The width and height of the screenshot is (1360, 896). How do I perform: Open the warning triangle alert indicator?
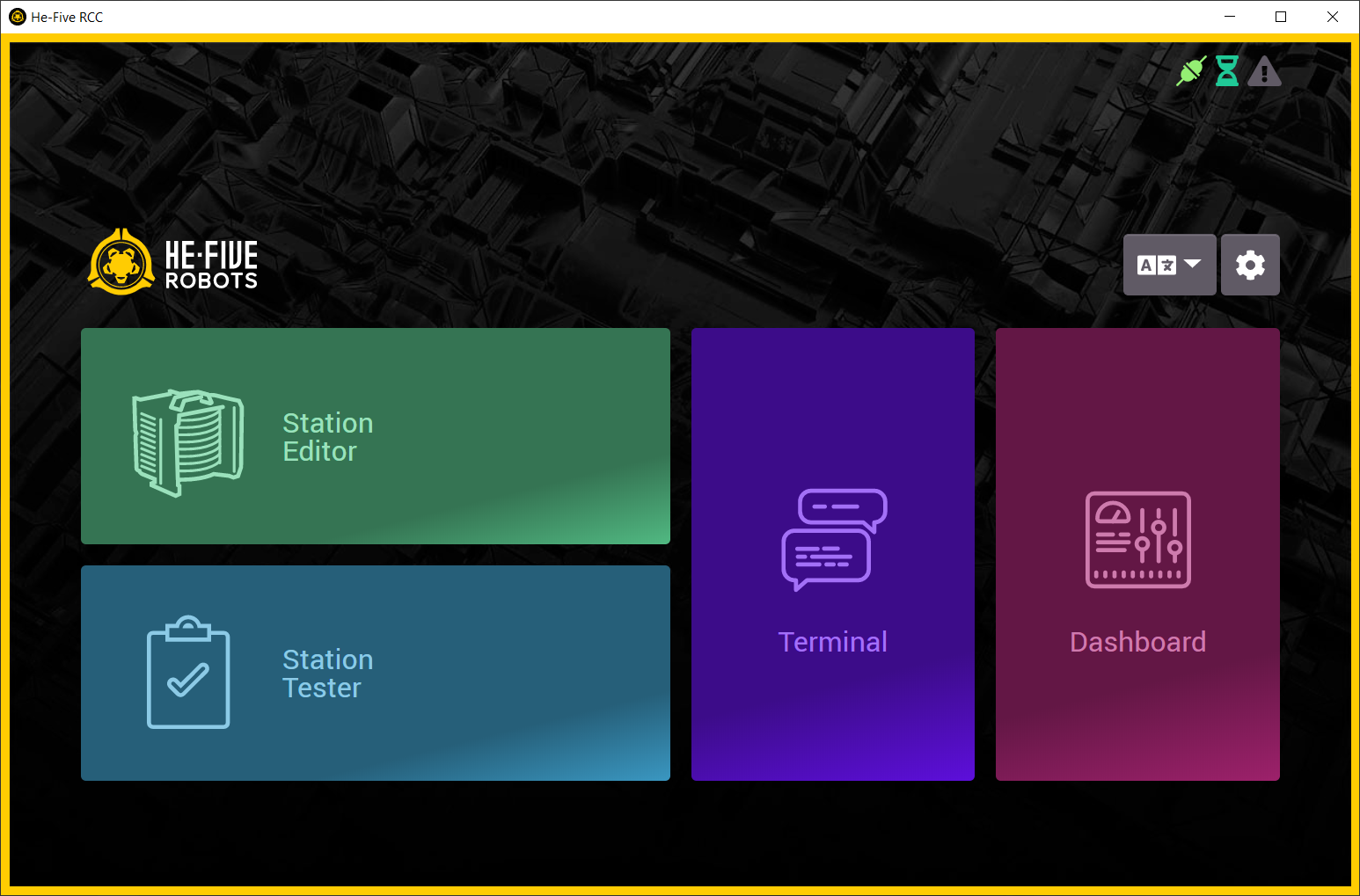point(1264,71)
